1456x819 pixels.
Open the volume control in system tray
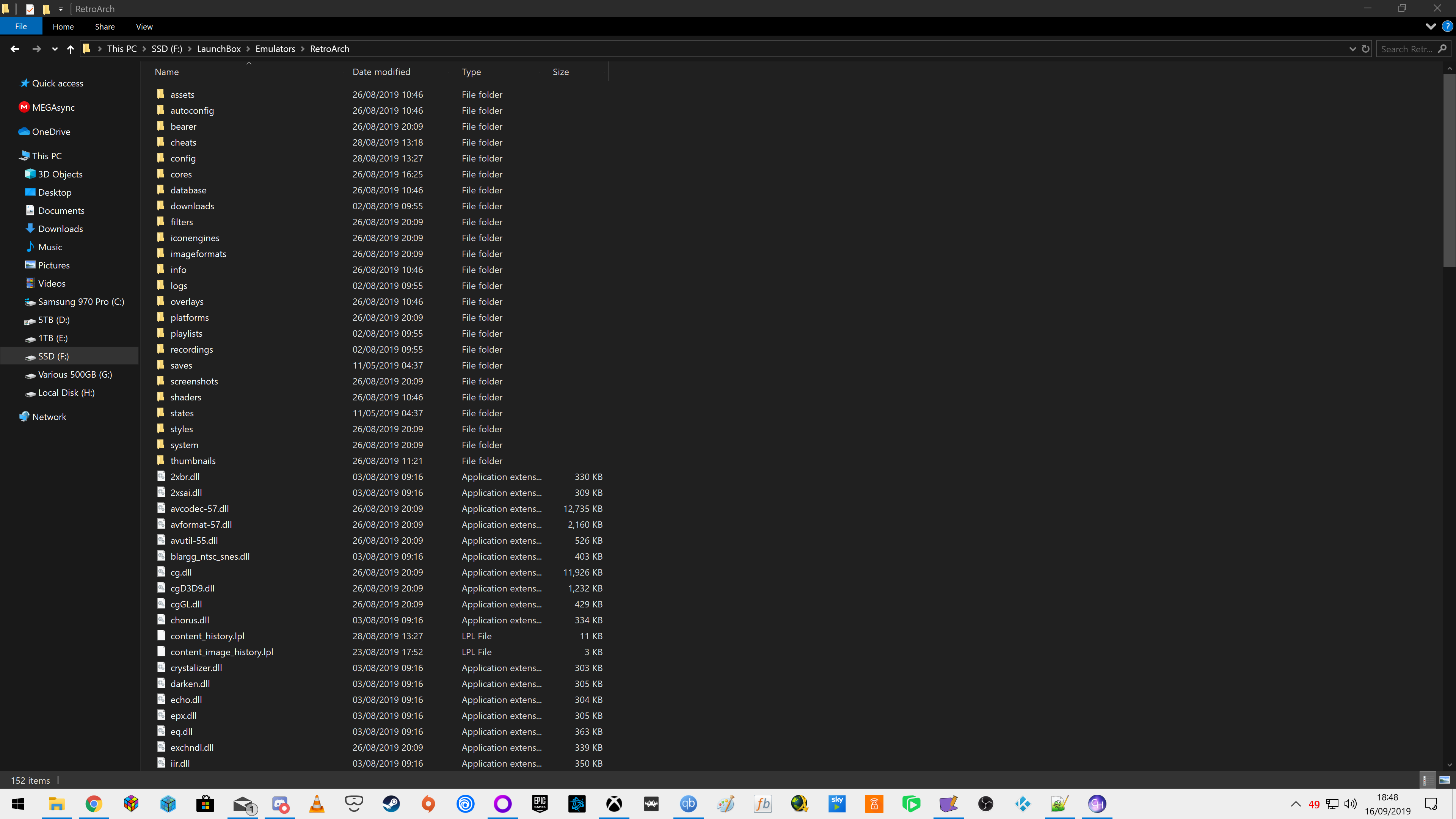tap(1350, 804)
